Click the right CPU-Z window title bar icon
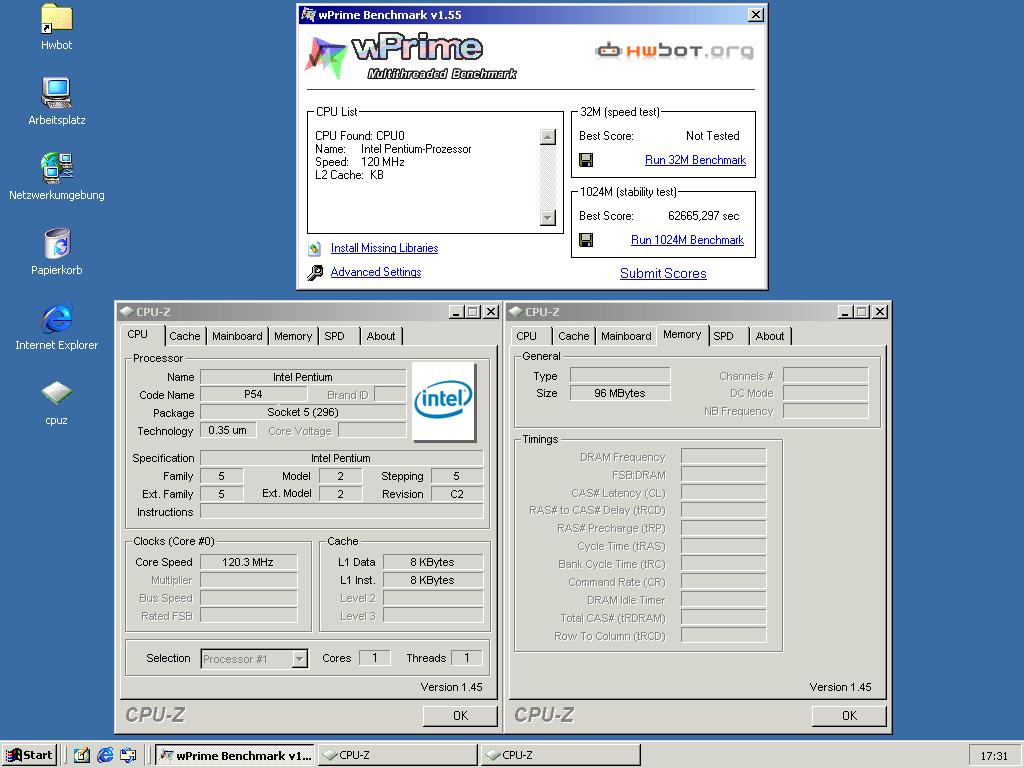The height and width of the screenshot is (768, 1024). click(x=516, y=312)
